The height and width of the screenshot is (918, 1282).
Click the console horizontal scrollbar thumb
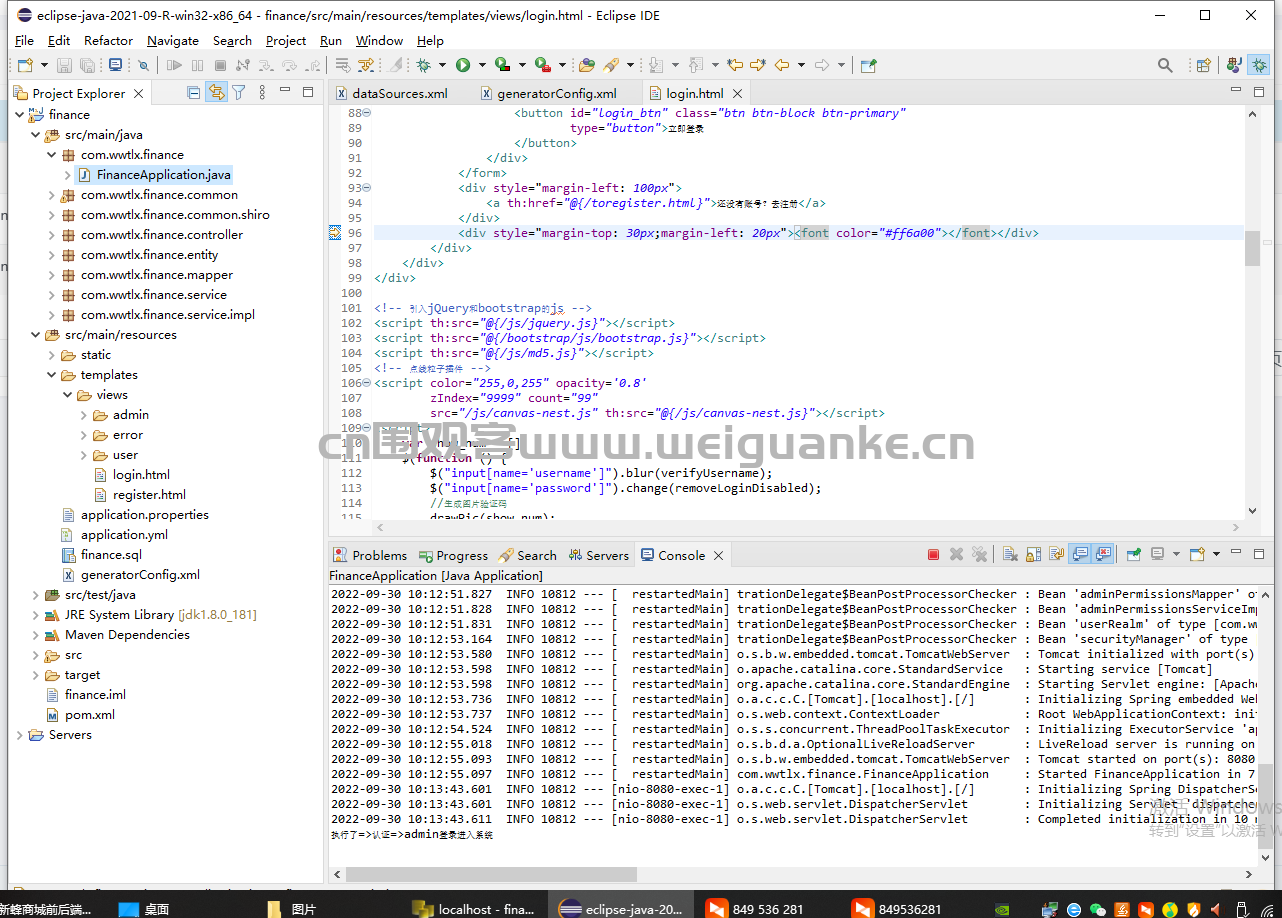pyautogui.click(x=489, y=874)
